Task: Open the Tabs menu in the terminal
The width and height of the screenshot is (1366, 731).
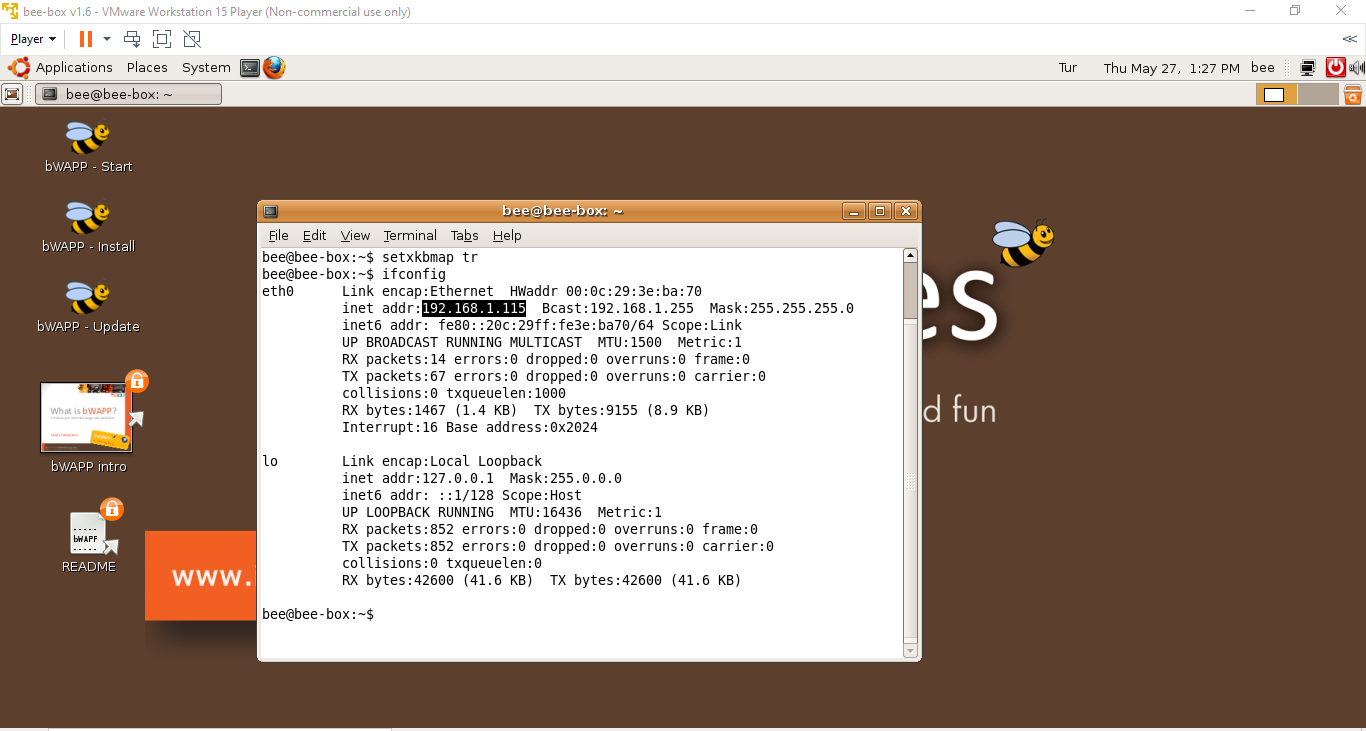Action: point(464,235)
